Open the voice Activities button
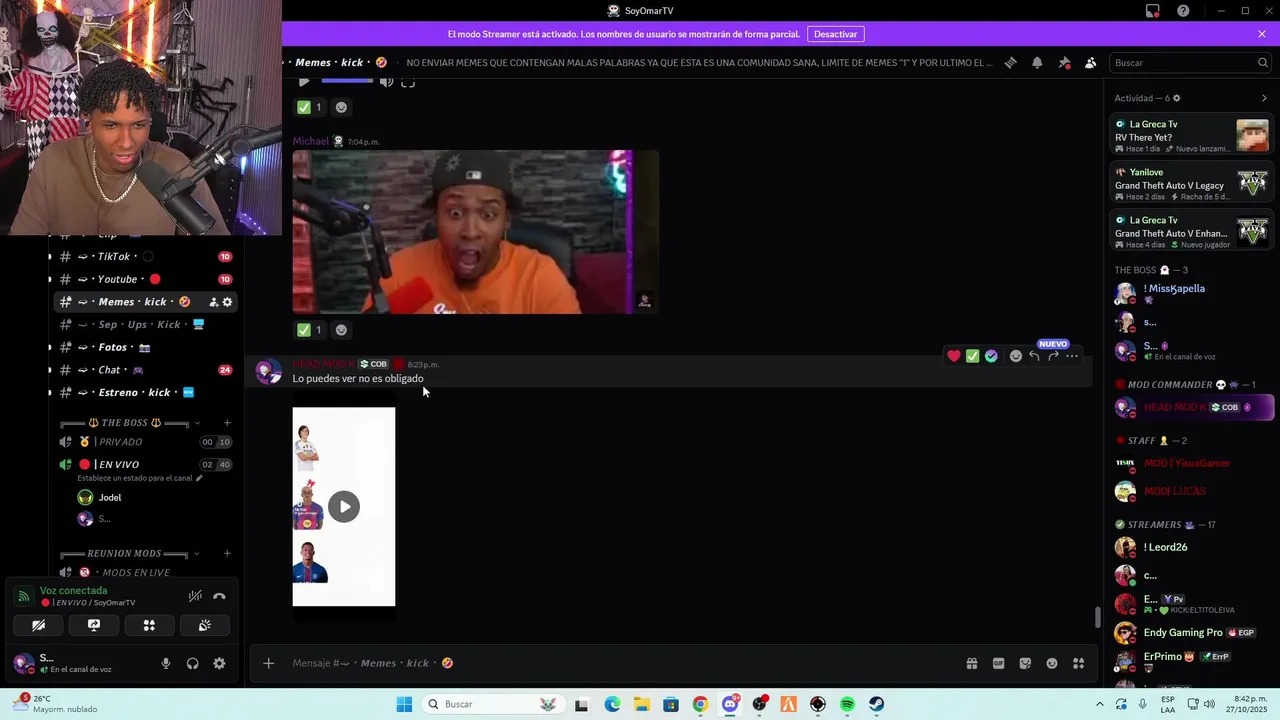The height and width of the screenshot is (720, 1280). [x=149, y=625]
